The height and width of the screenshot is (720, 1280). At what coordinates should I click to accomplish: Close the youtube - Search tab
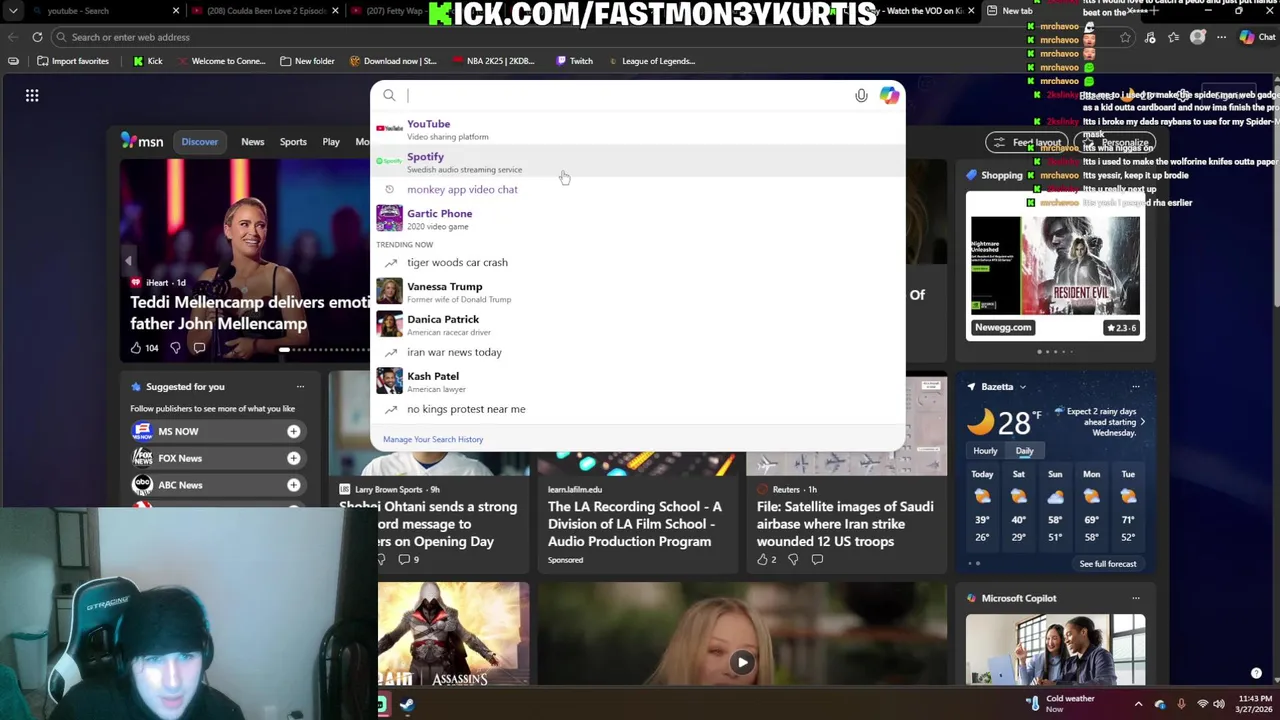point(176,11)
